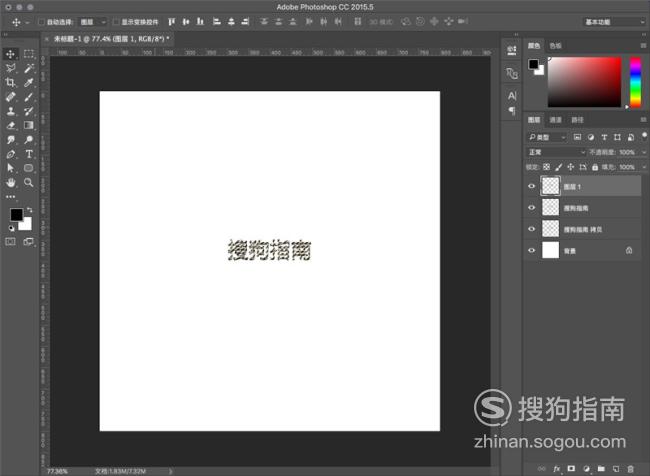Switch to the 色板 tab
The width and height of the screenshot is (650, 476).
(555, 46)
